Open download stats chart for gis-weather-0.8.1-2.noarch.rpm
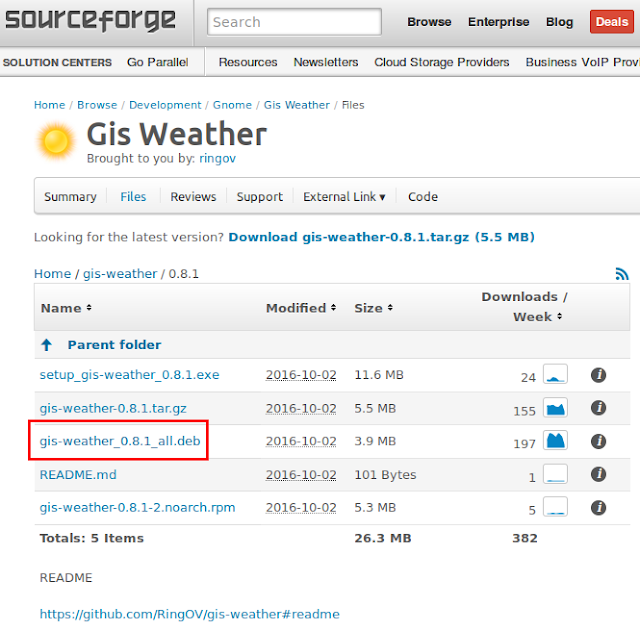 (x=555, y=507)
